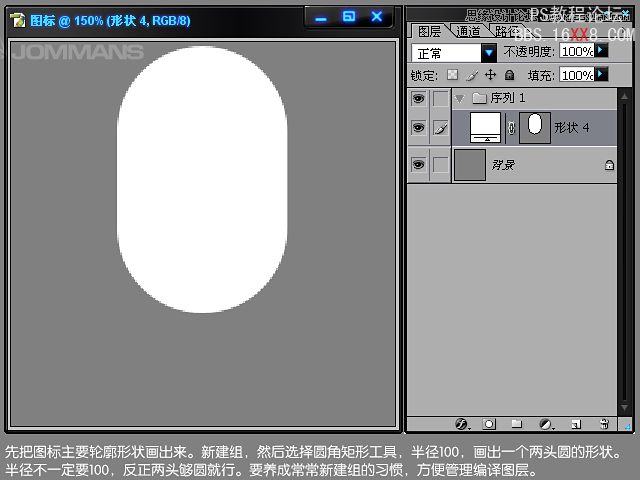The image size is (640, 480).
Task: Open the 填充 fill slider arrow
Action: point(601,74)
